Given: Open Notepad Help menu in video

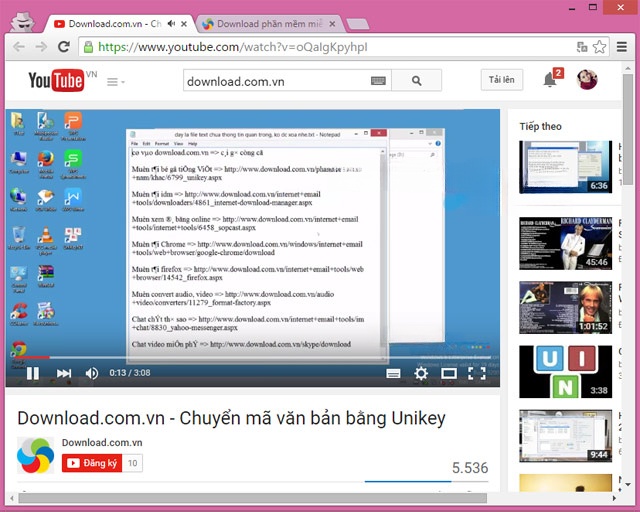Looking at the screenshot, I should click(193, 144).
